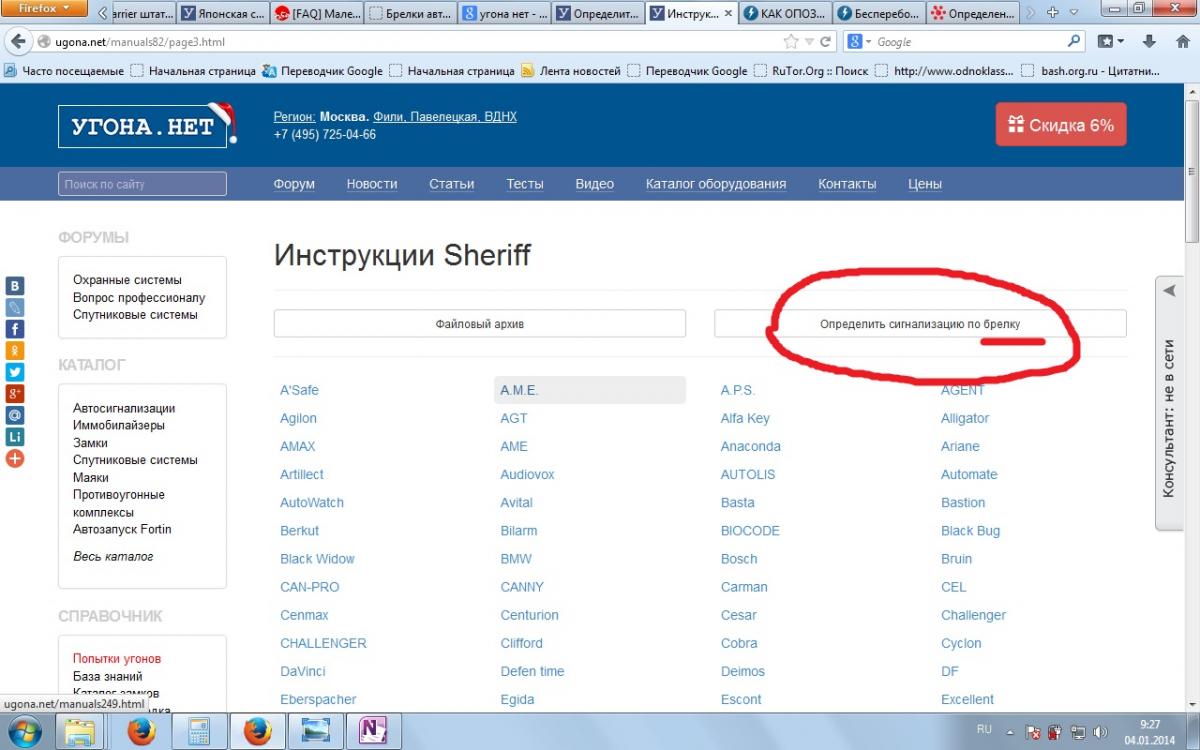This screenshot has height=750, width=1200.
Task: Share page via LiveJournal pencil icon
Action: (15, 307)
